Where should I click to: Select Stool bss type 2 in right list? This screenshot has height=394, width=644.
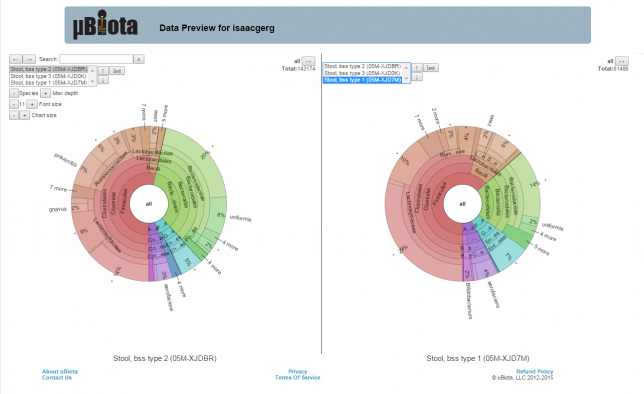click(362, 66)
